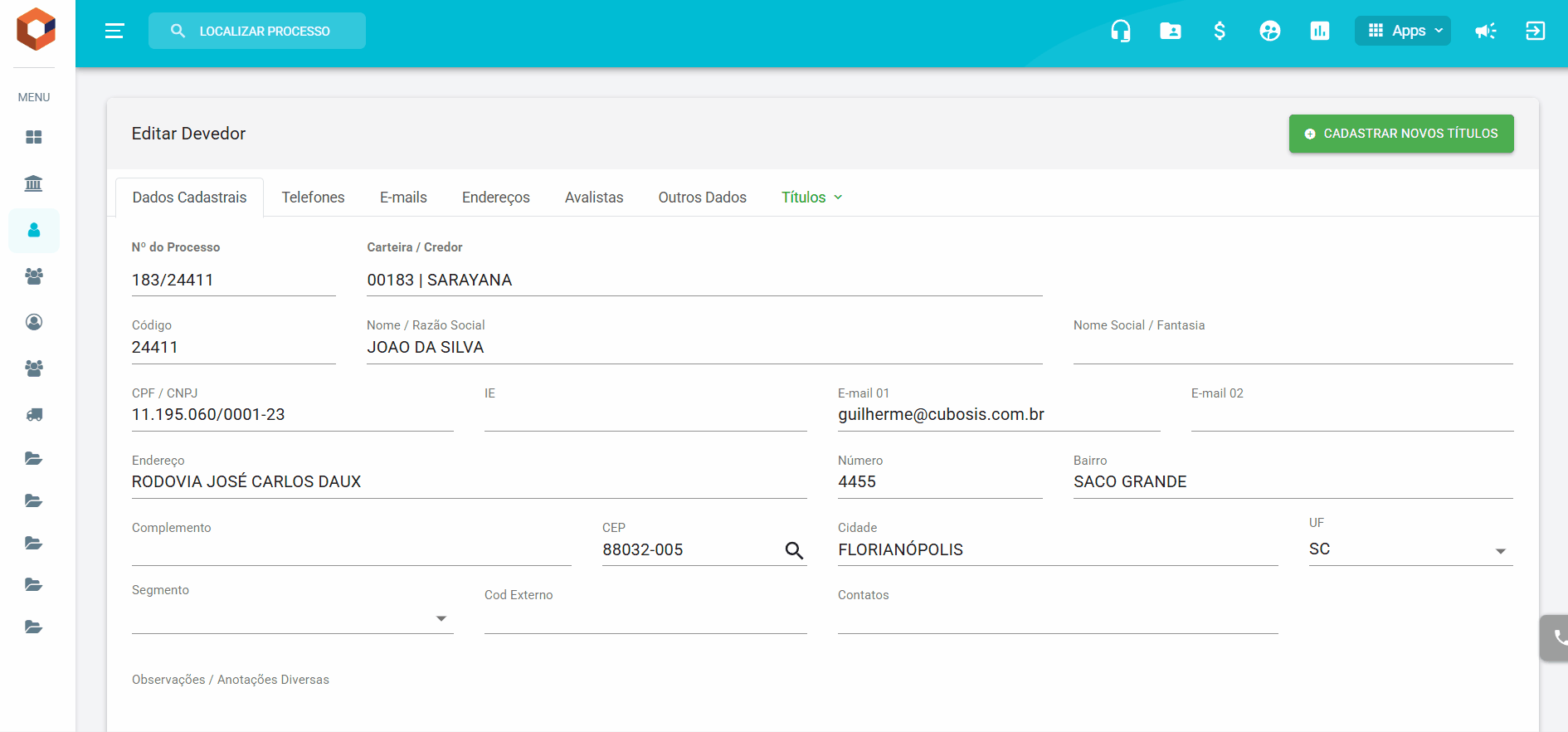The height and width of the screenshot is (732, 1568).
Task: Click the orange hexagon app logo
Action: pos(36,29)
